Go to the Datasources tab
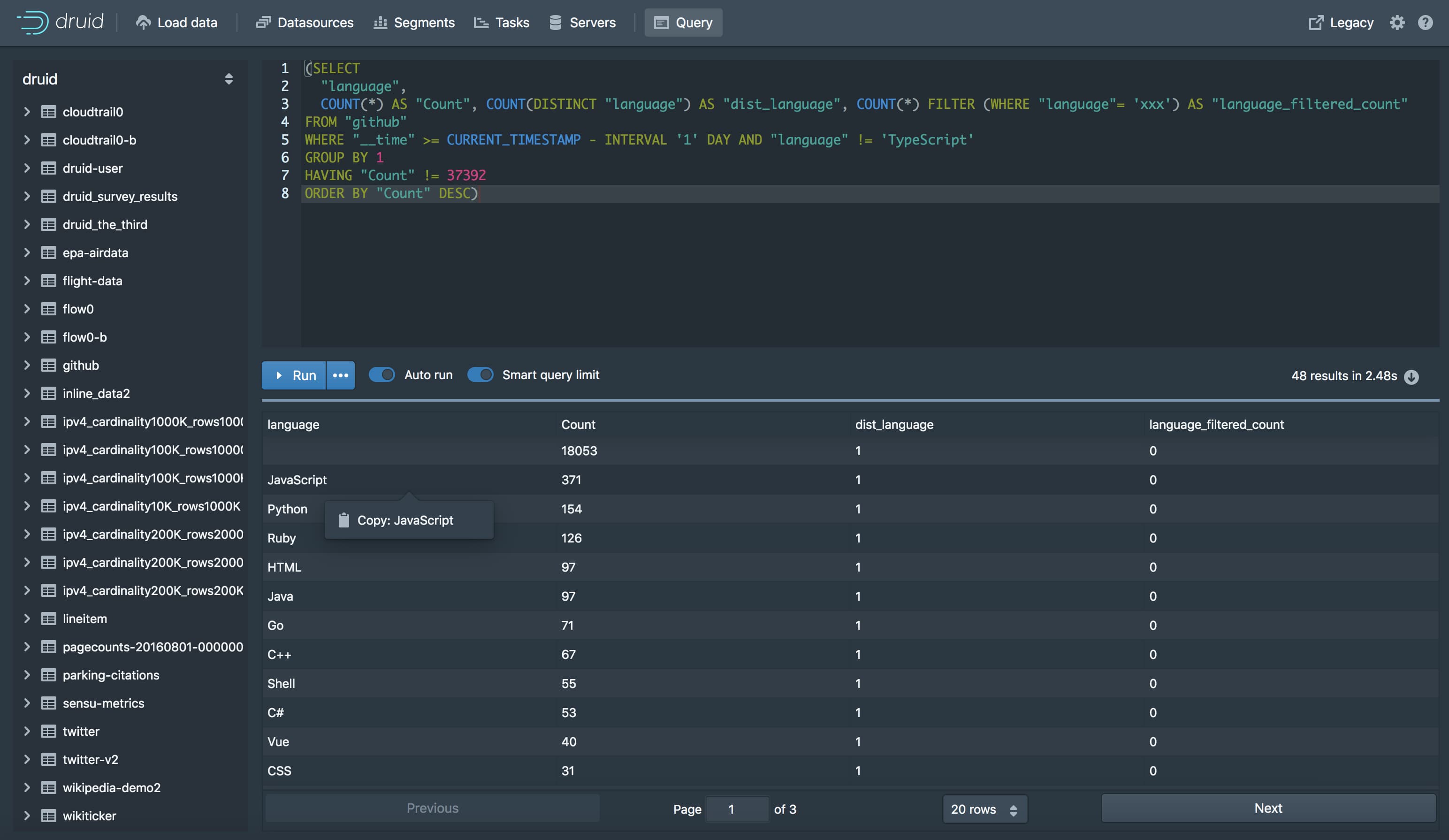The width and height of the screenshot is (1449, 840). 305,23
